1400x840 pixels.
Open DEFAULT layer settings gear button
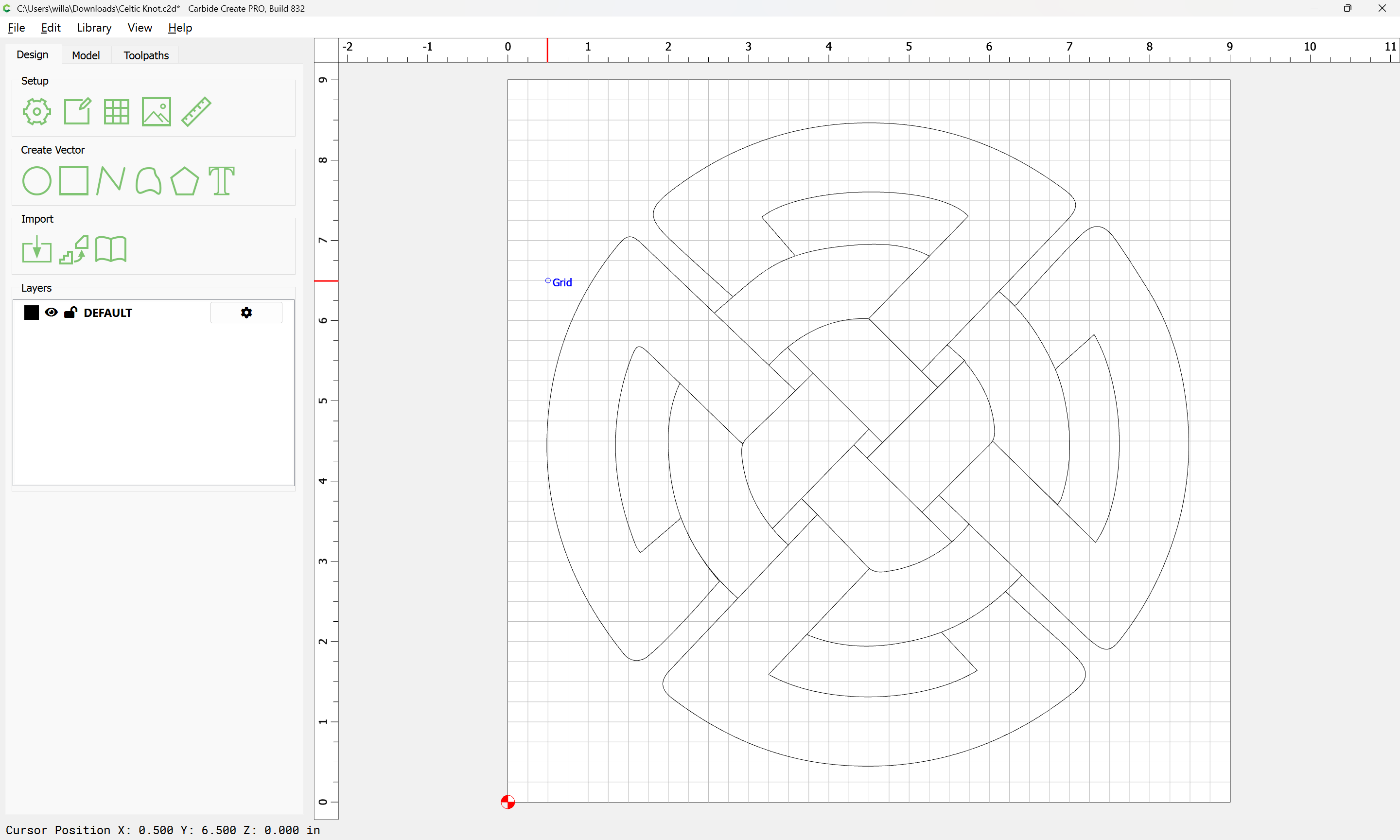246,313
